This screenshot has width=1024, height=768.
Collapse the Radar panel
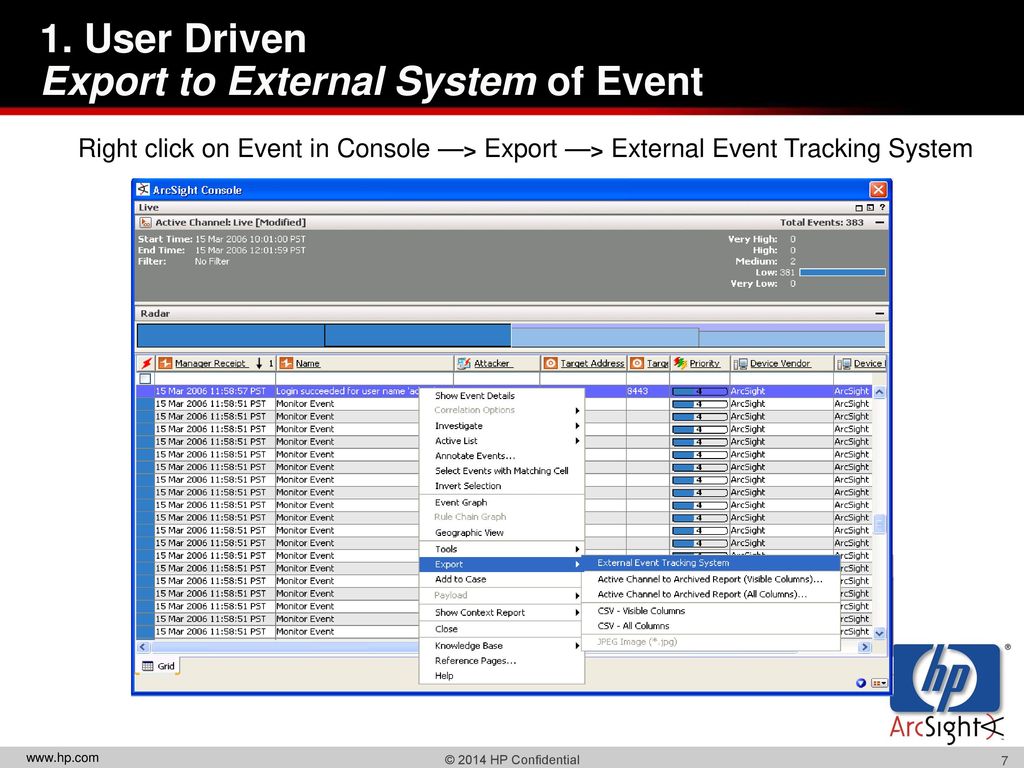click(880, 313)
